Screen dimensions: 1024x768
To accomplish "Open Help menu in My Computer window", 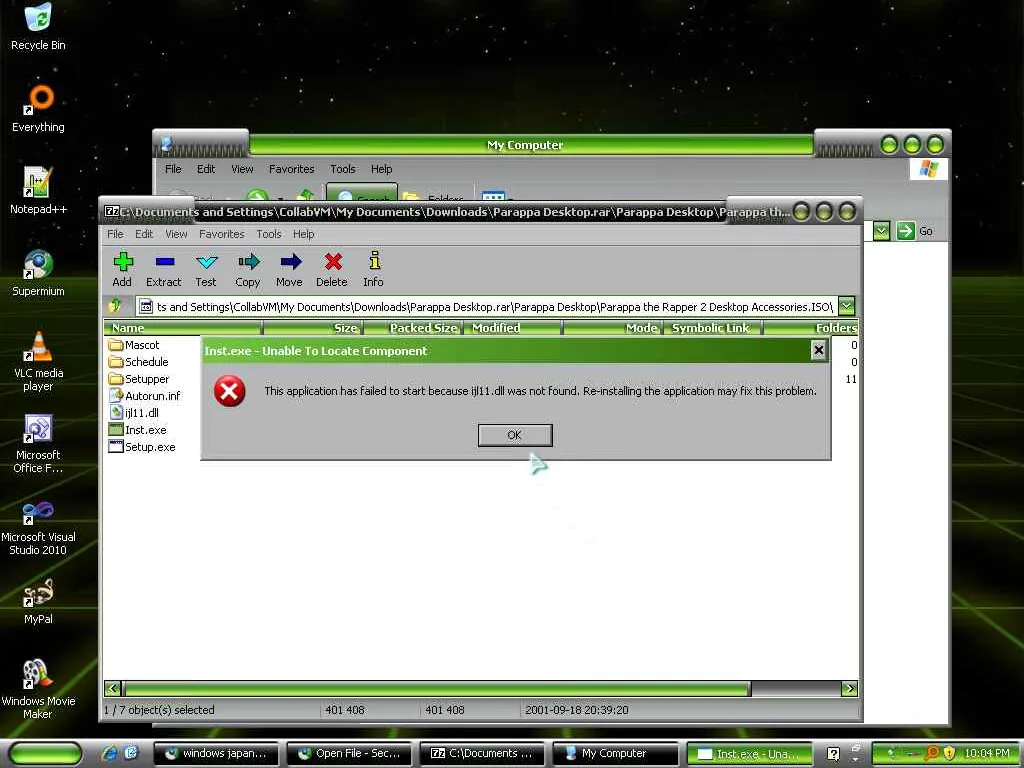I will [x=381, y=168].
